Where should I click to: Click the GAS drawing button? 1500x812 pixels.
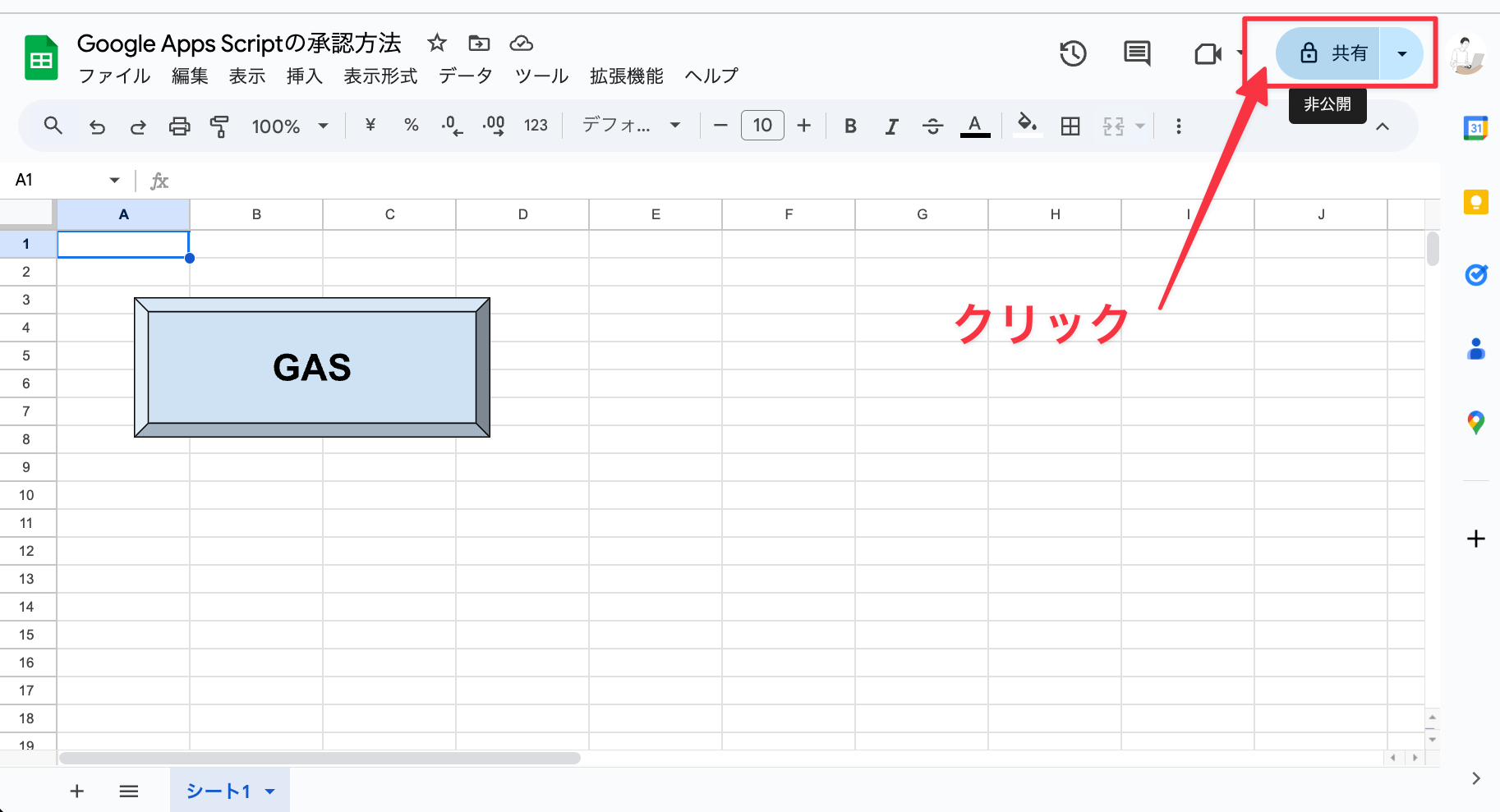tap(312, 367)
